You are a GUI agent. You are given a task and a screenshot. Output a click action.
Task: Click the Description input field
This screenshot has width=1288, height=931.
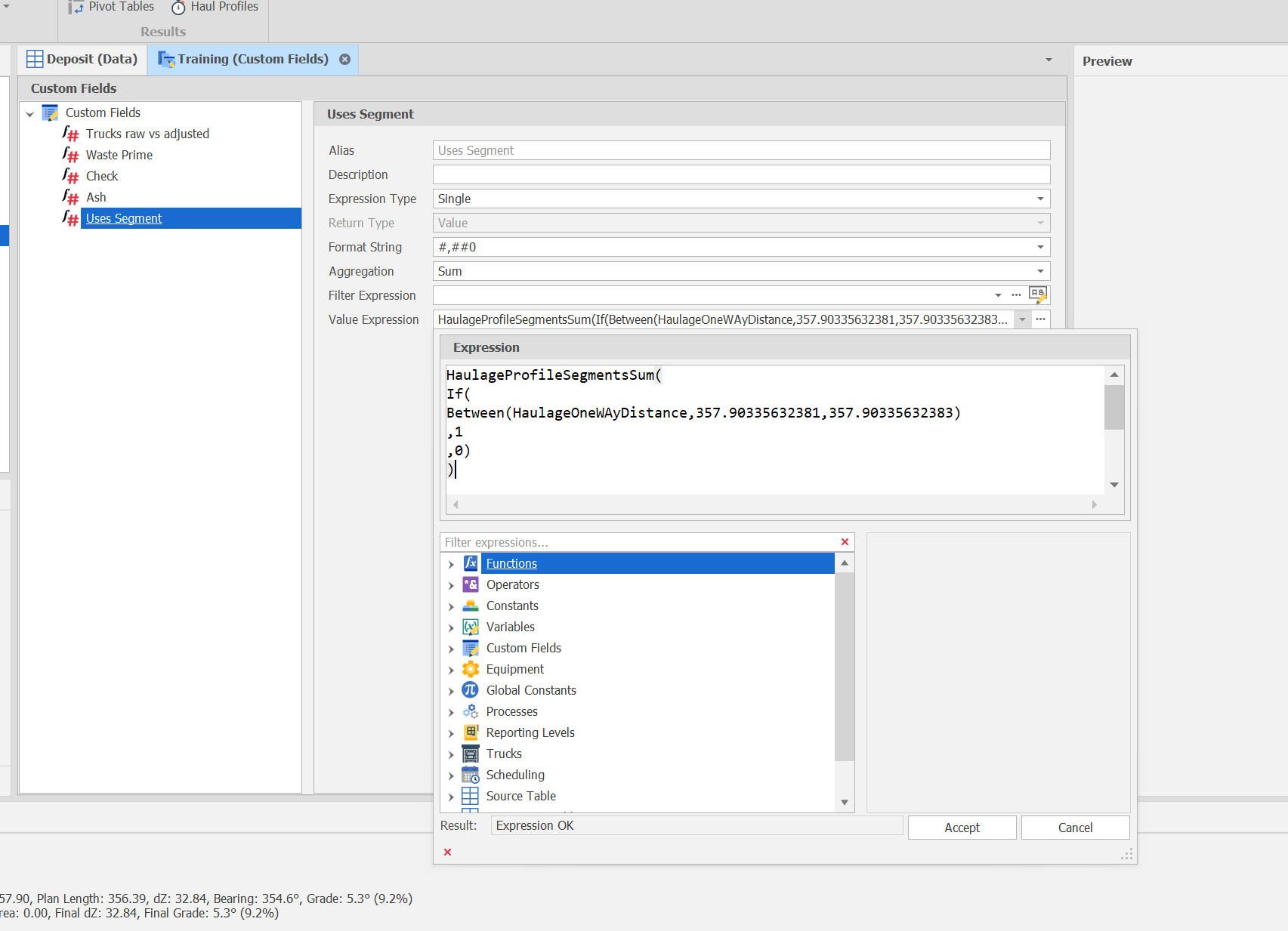tap(740, 174)
